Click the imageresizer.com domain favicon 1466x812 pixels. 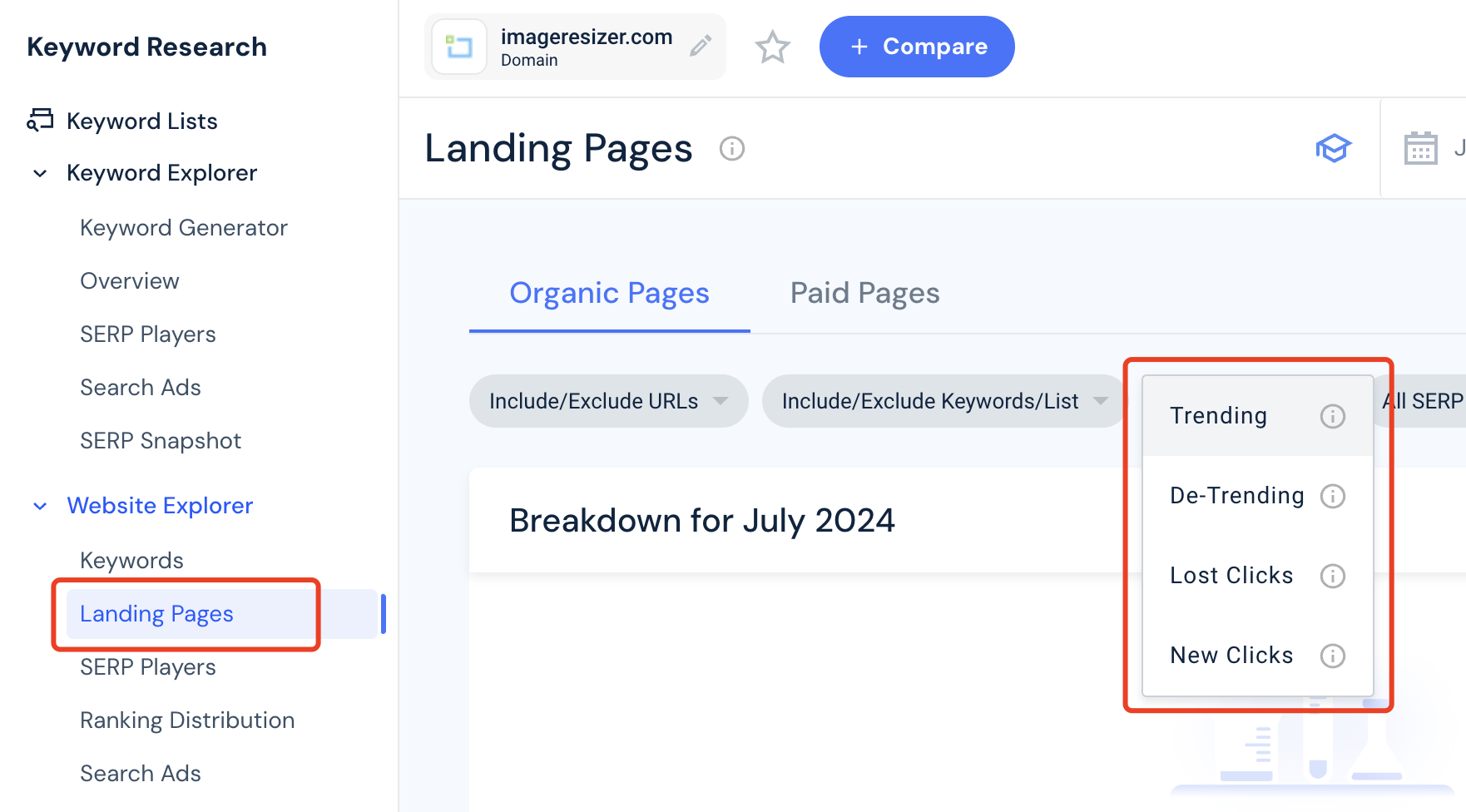coord(459,47)
